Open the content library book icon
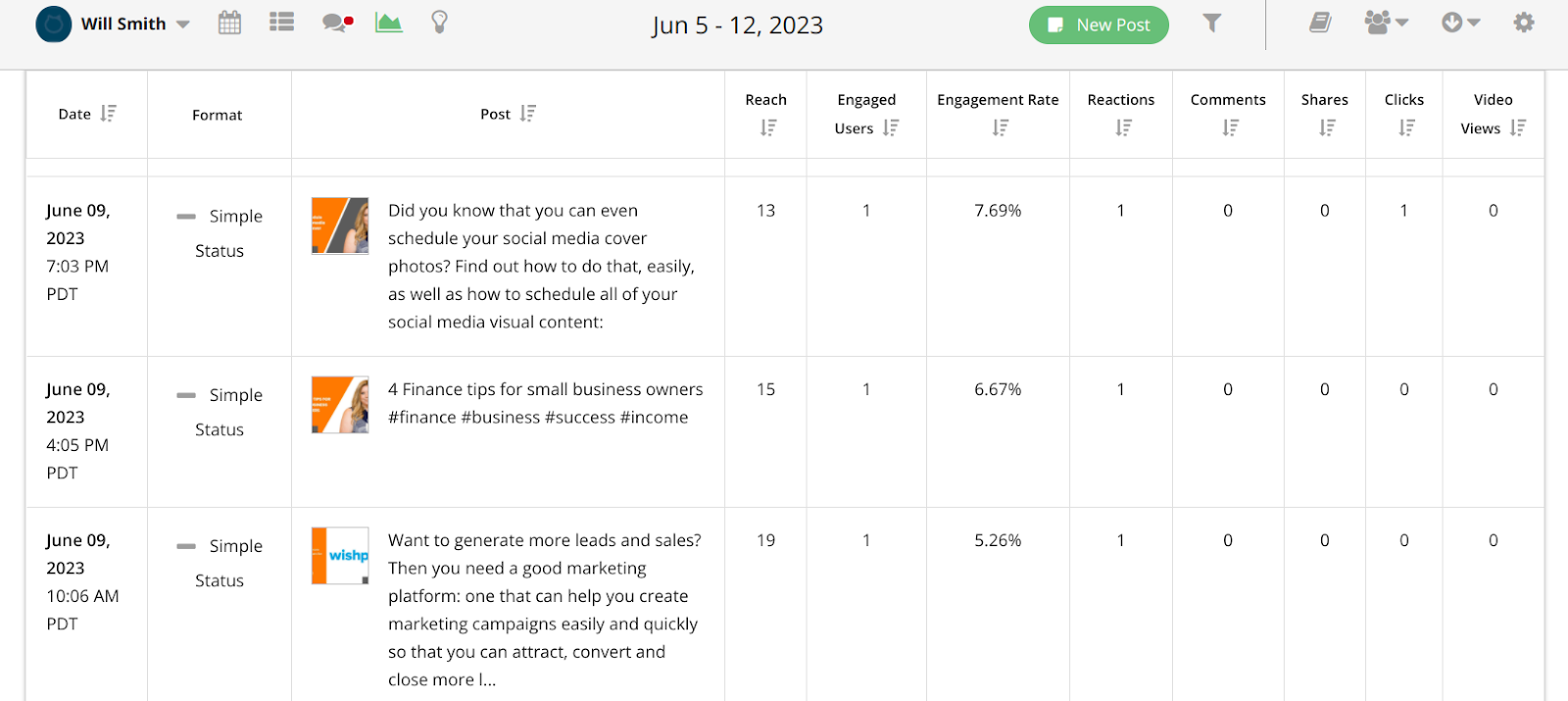 coord(1320,23)
